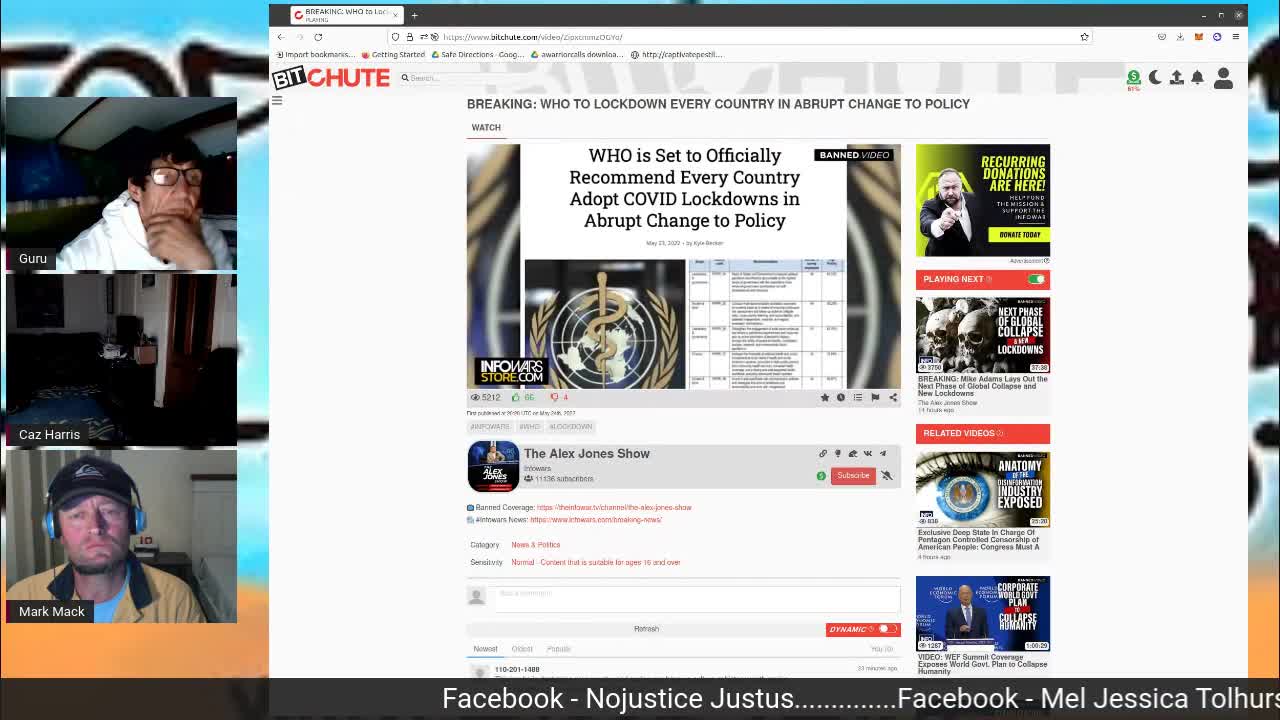Bookmark this page star icon

1084,37
